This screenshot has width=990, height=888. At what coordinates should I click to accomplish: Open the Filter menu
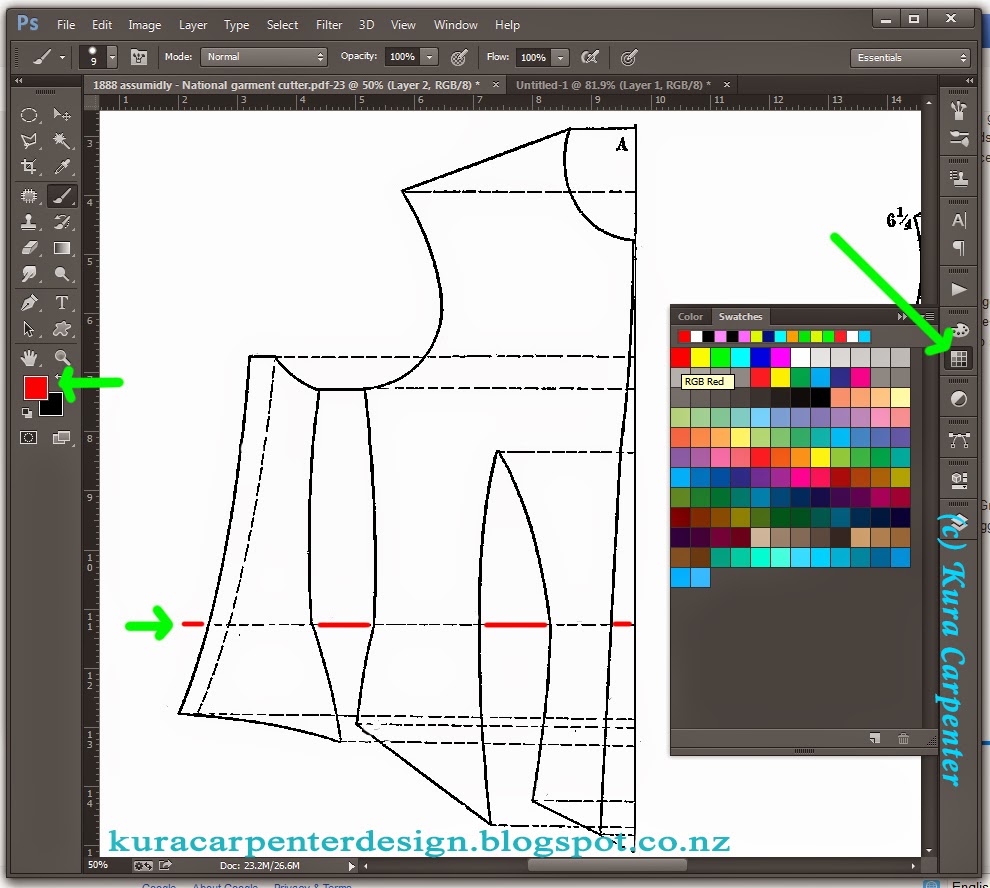(x=329, y=25)
